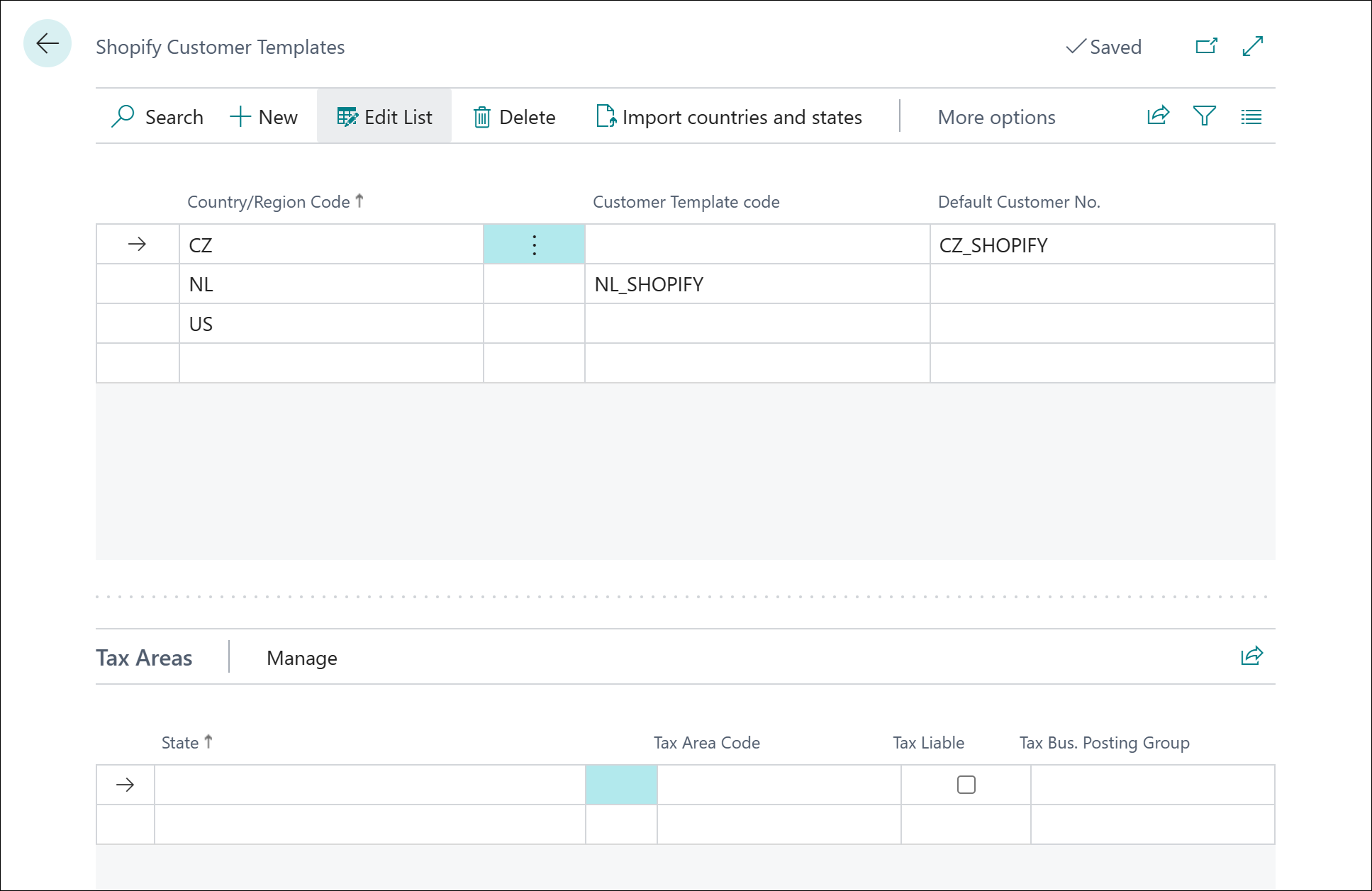1372x891 pixels.
Task: Create a New customer template
Action: click(264, 117)
